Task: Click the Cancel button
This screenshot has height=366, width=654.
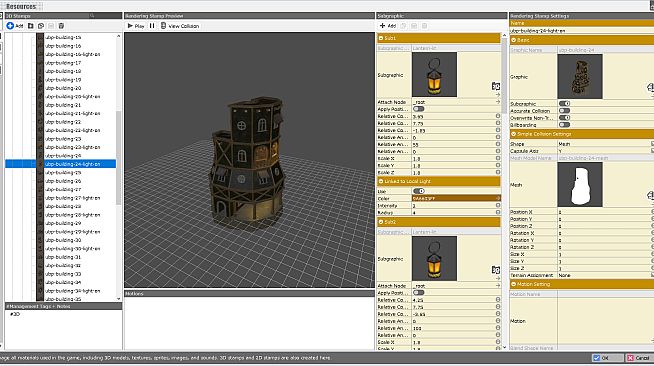Action: pyautogui.click(x=639, y=358)
